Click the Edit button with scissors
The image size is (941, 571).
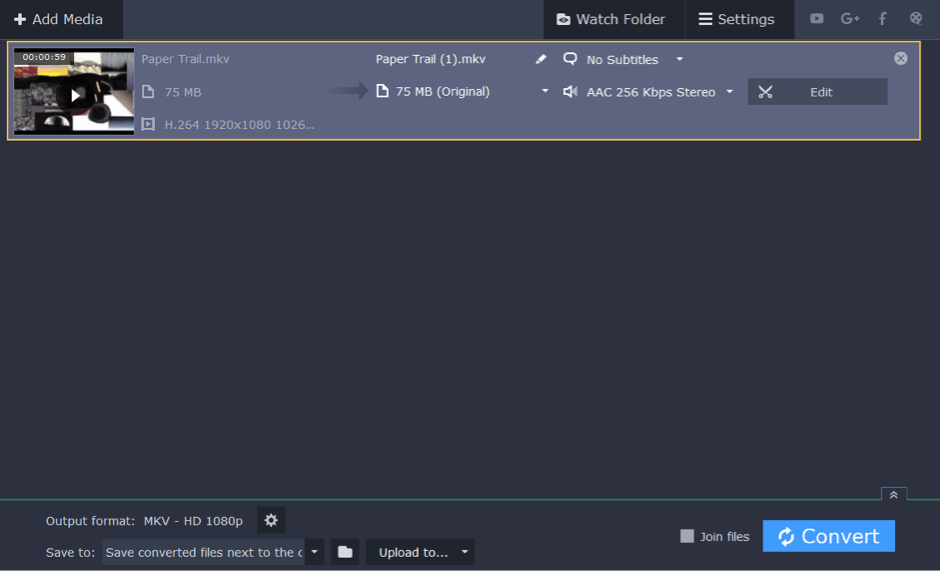tap(817, 92)
